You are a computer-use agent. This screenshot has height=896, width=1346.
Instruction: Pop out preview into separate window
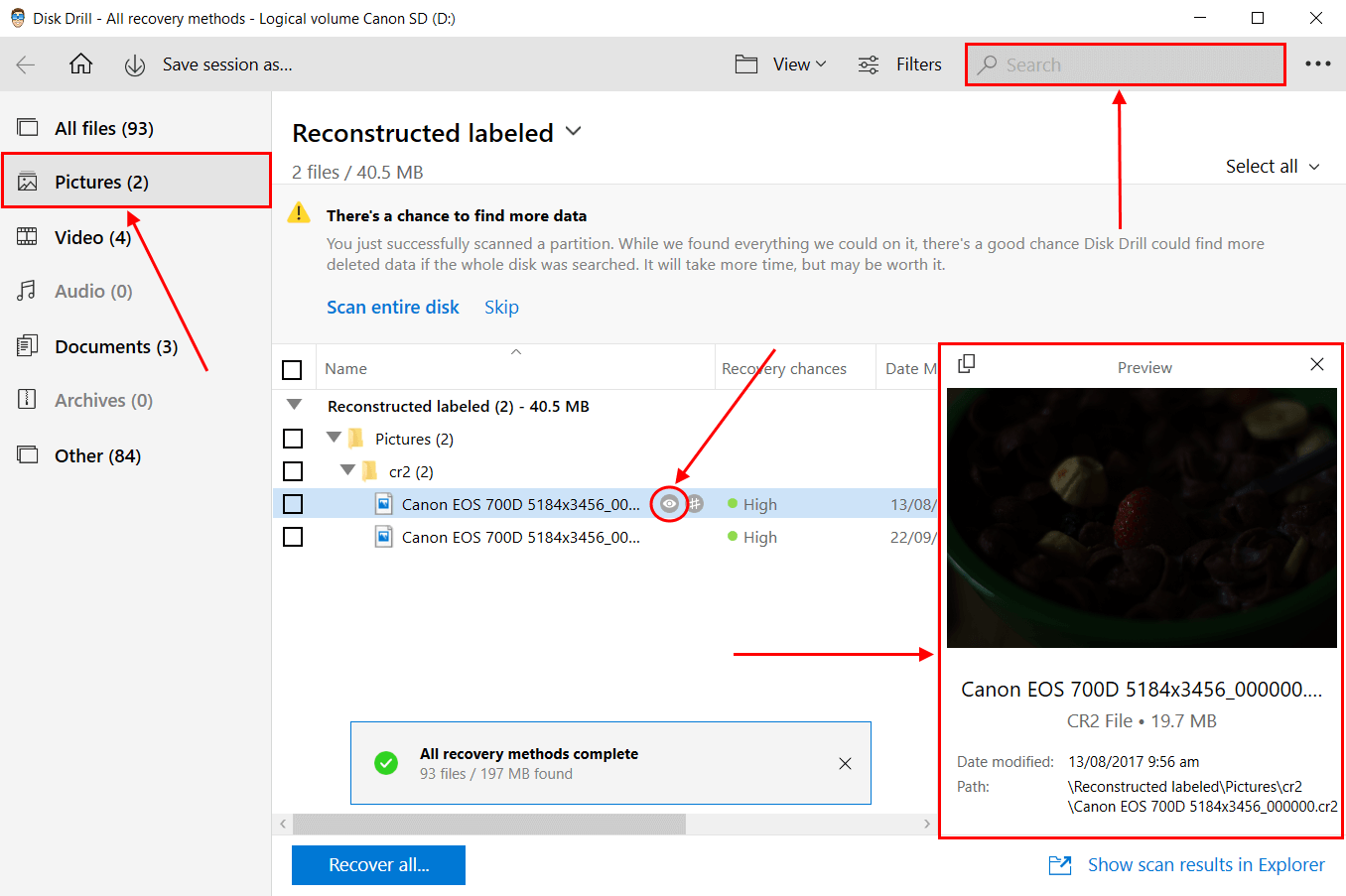966,364
